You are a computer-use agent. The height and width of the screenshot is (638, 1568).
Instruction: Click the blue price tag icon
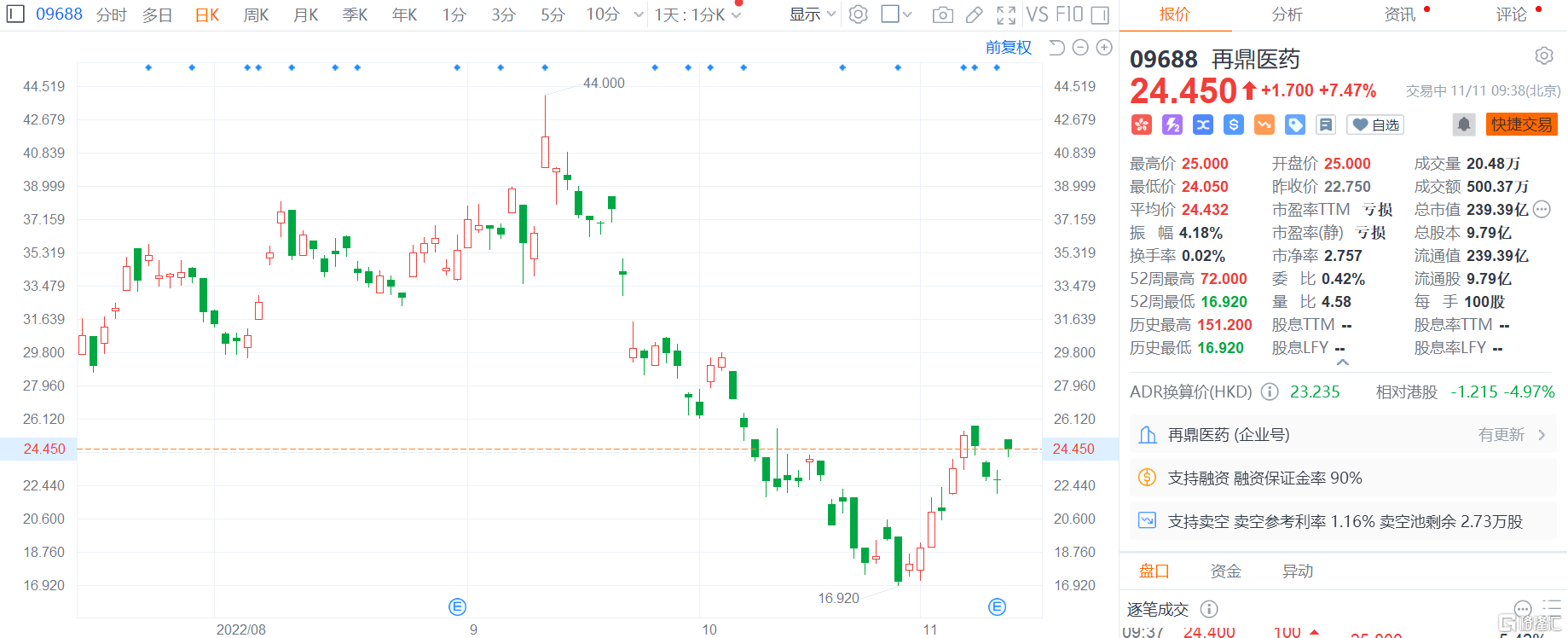(1295, 125)
